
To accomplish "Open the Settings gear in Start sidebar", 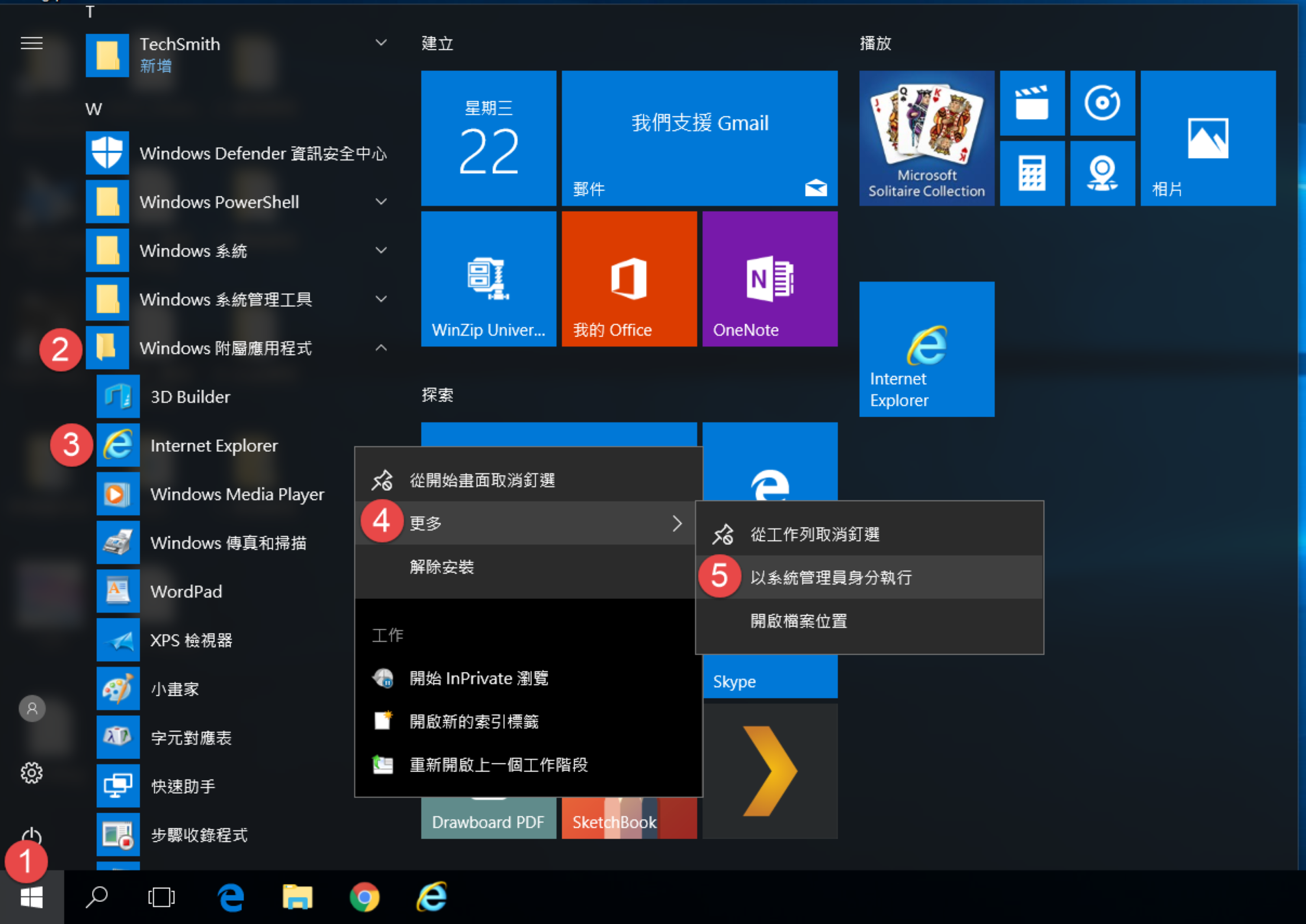I will coord(32,773).
